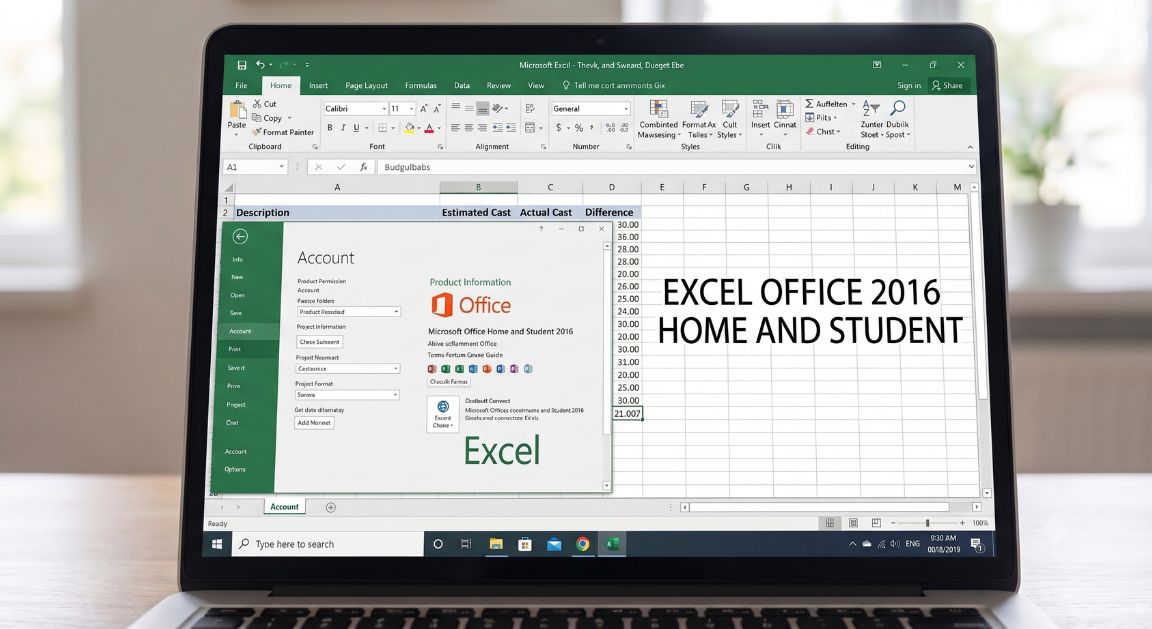Click the Undo arrow in title bar
The image size is (1152, 629).
tap(259, 65)
